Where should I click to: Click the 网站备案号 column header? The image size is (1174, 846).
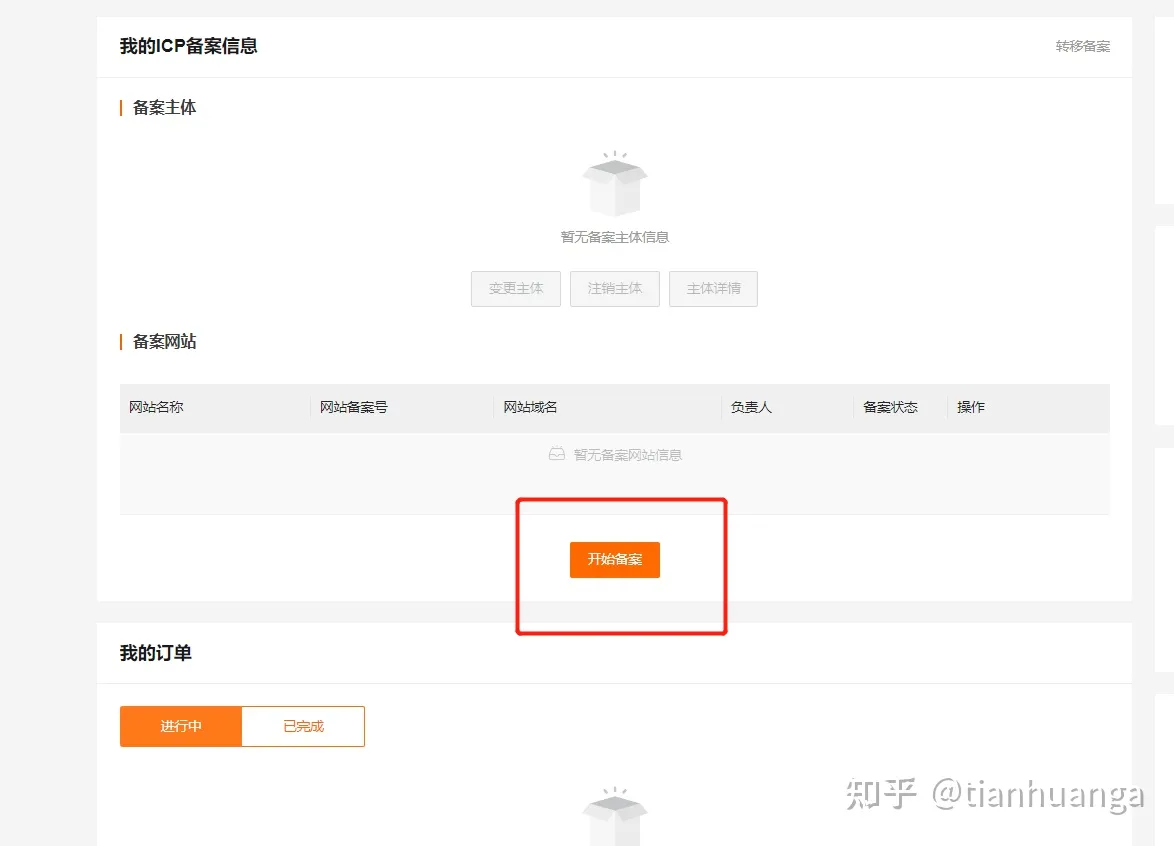coord(353,407)
